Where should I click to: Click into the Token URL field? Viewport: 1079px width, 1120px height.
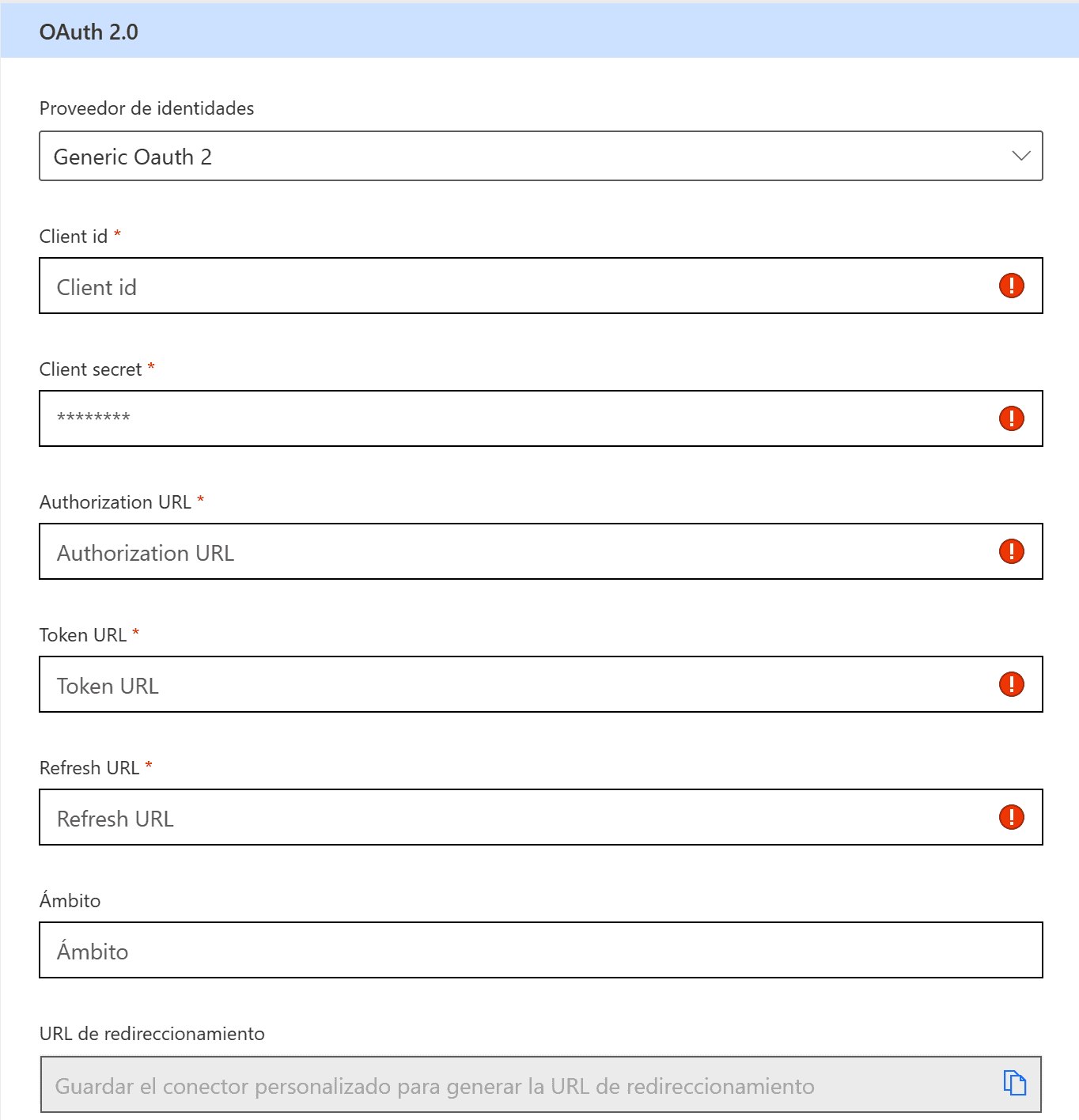pyautogui.click(x=541, y=684)
